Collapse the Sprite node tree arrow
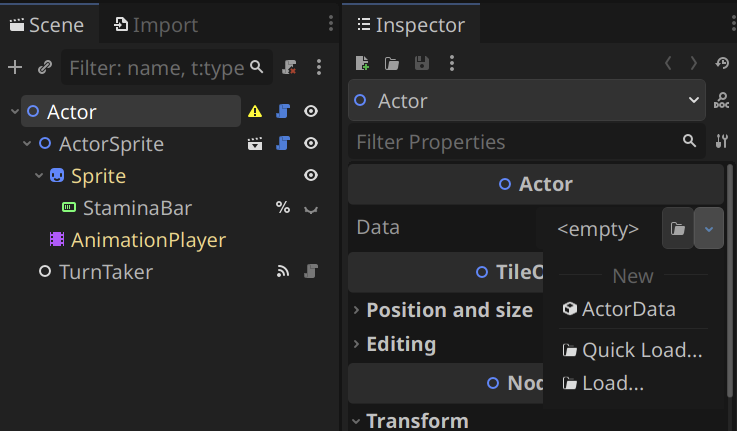 pyautogui.click(x=39, y=176)
